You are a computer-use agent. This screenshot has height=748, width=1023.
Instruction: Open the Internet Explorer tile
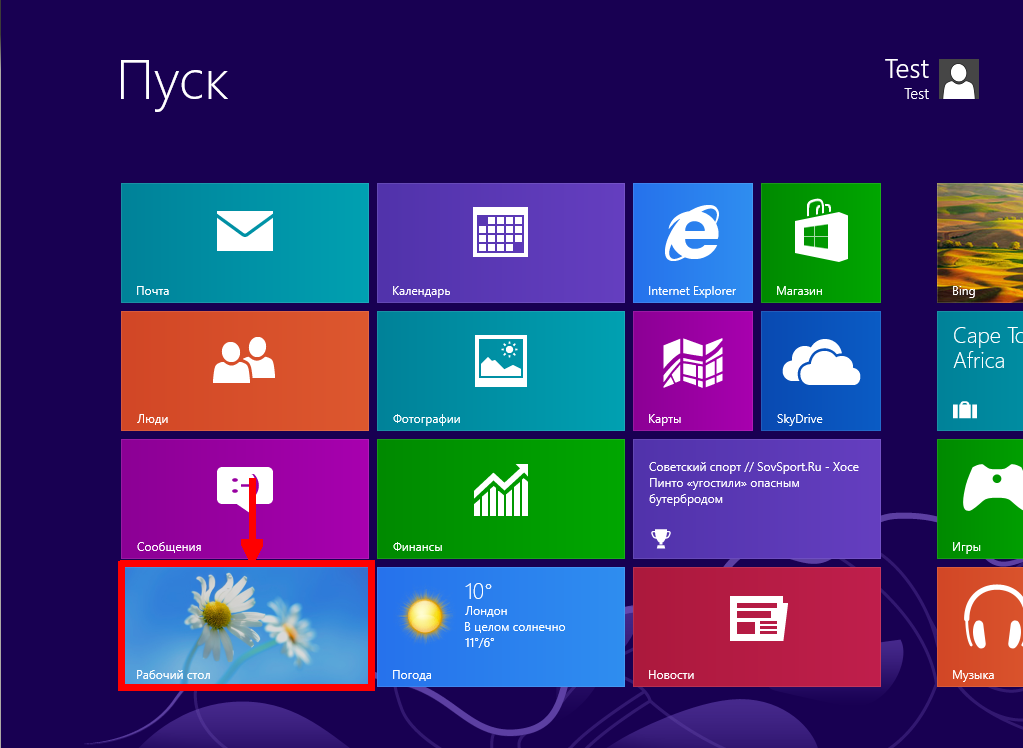tap(692, 243)
